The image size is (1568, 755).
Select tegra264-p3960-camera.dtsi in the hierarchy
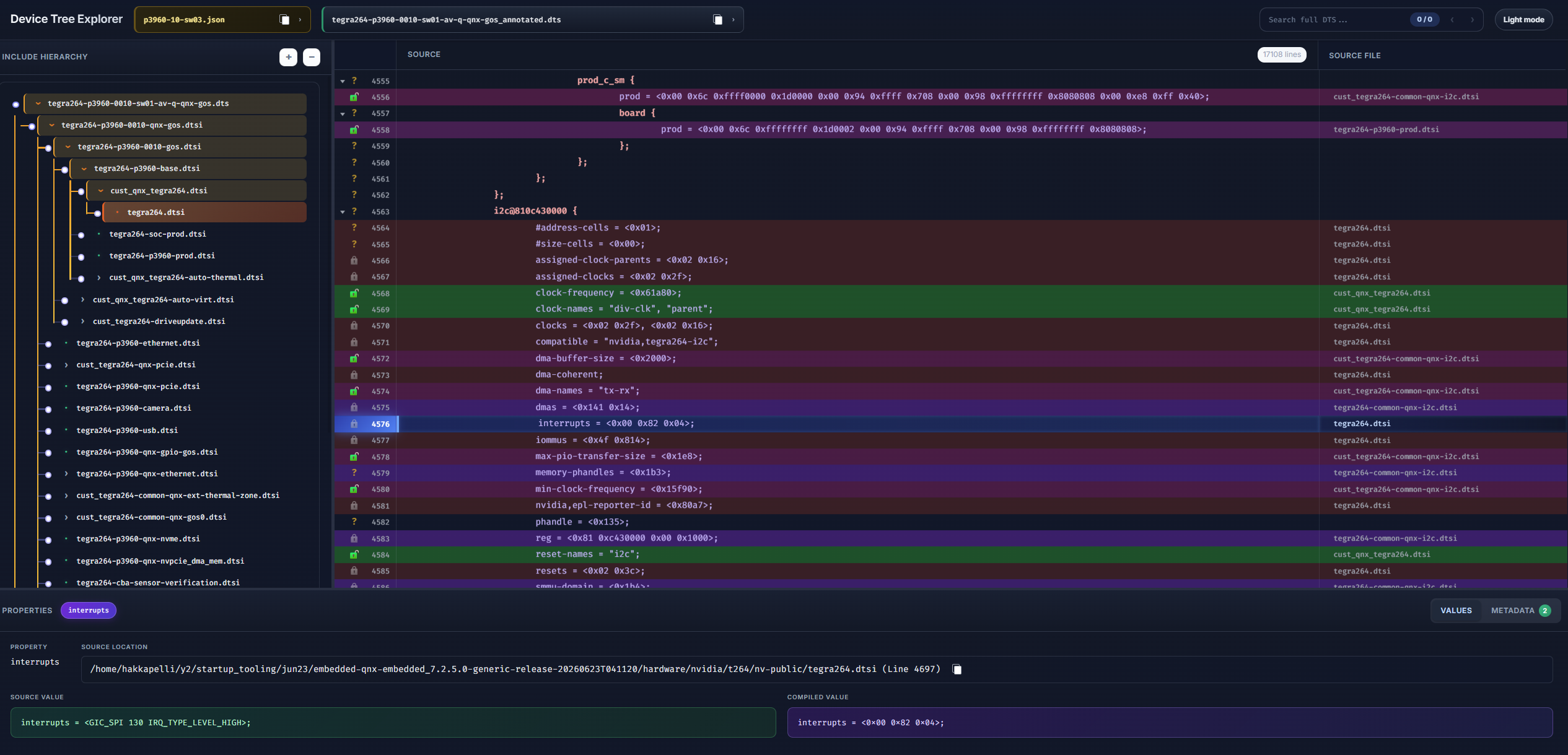(x=134, y=408)
